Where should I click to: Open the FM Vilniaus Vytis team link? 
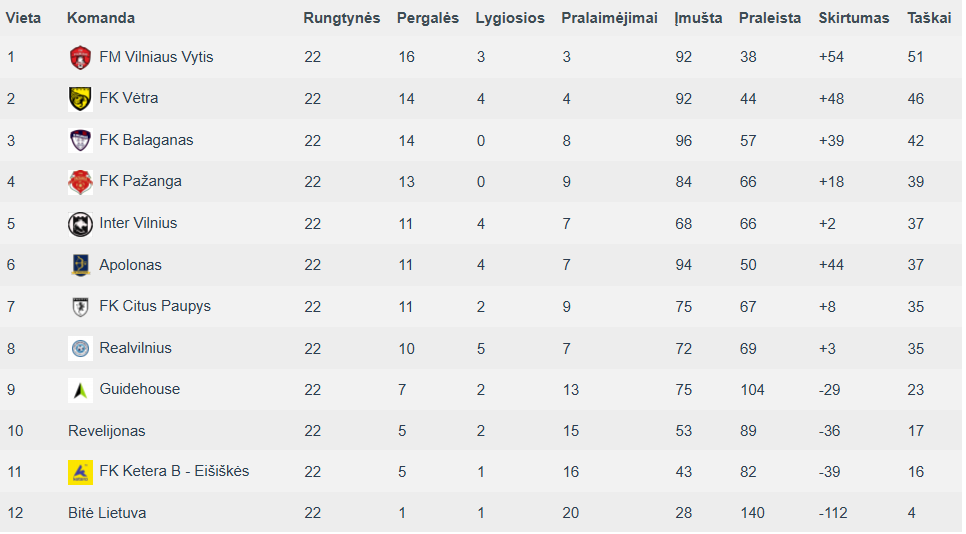pos(156,57)
